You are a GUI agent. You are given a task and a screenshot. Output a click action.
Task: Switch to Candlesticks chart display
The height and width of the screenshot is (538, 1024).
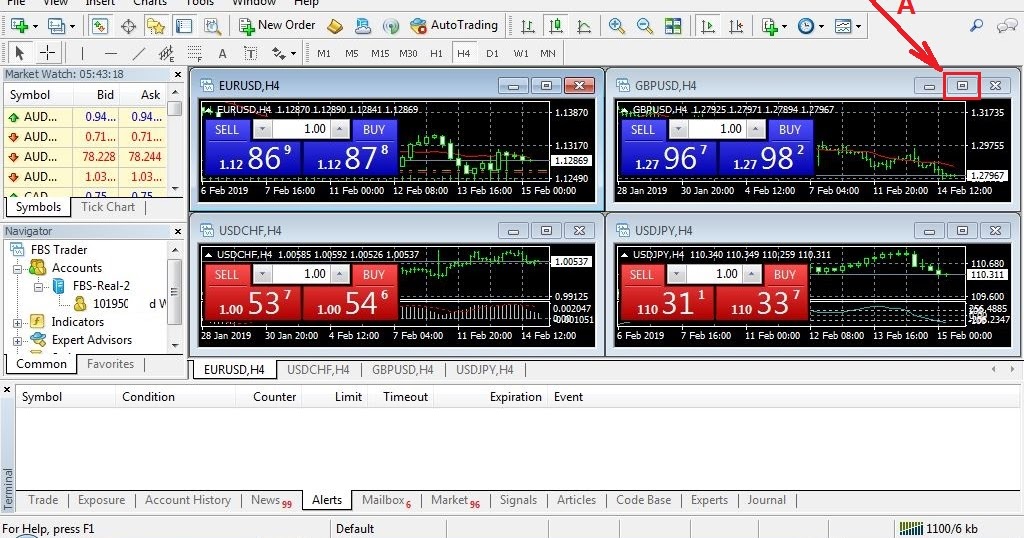coord(556,26)
